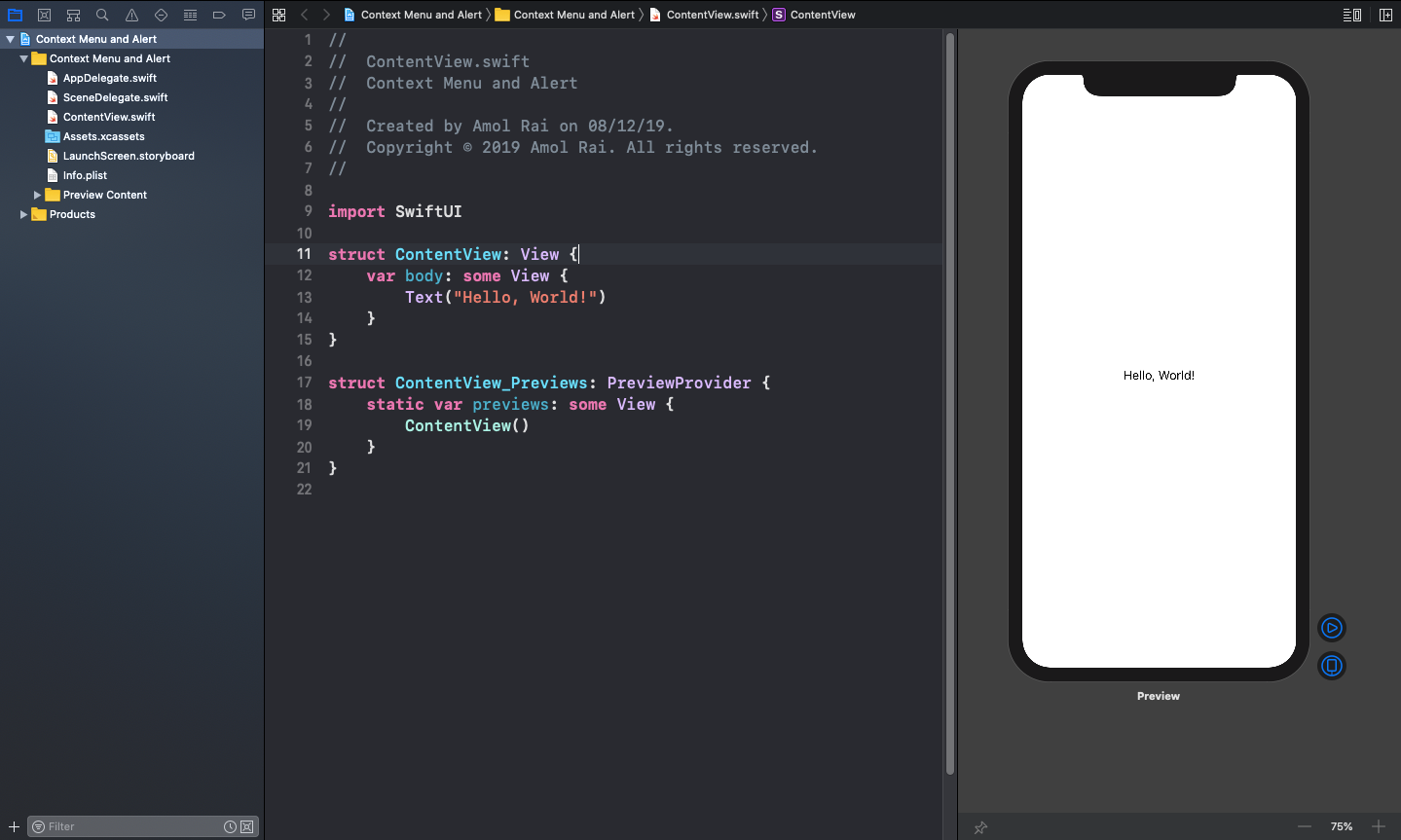Zoom out the preview with the minus control
The height and width of the screenshot is (840, 1401).
pyautogui.click(x=1306, y=826)
